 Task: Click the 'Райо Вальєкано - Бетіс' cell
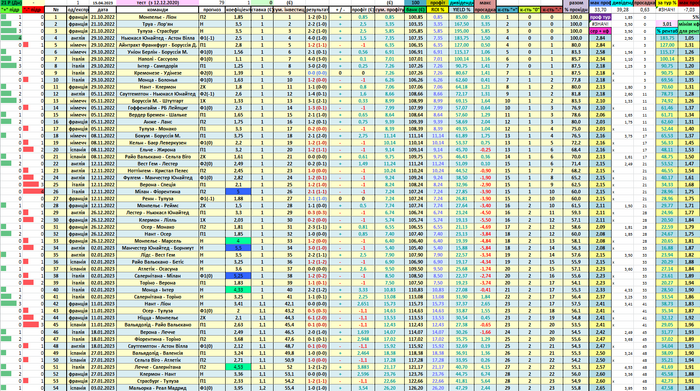click(158, 262)
